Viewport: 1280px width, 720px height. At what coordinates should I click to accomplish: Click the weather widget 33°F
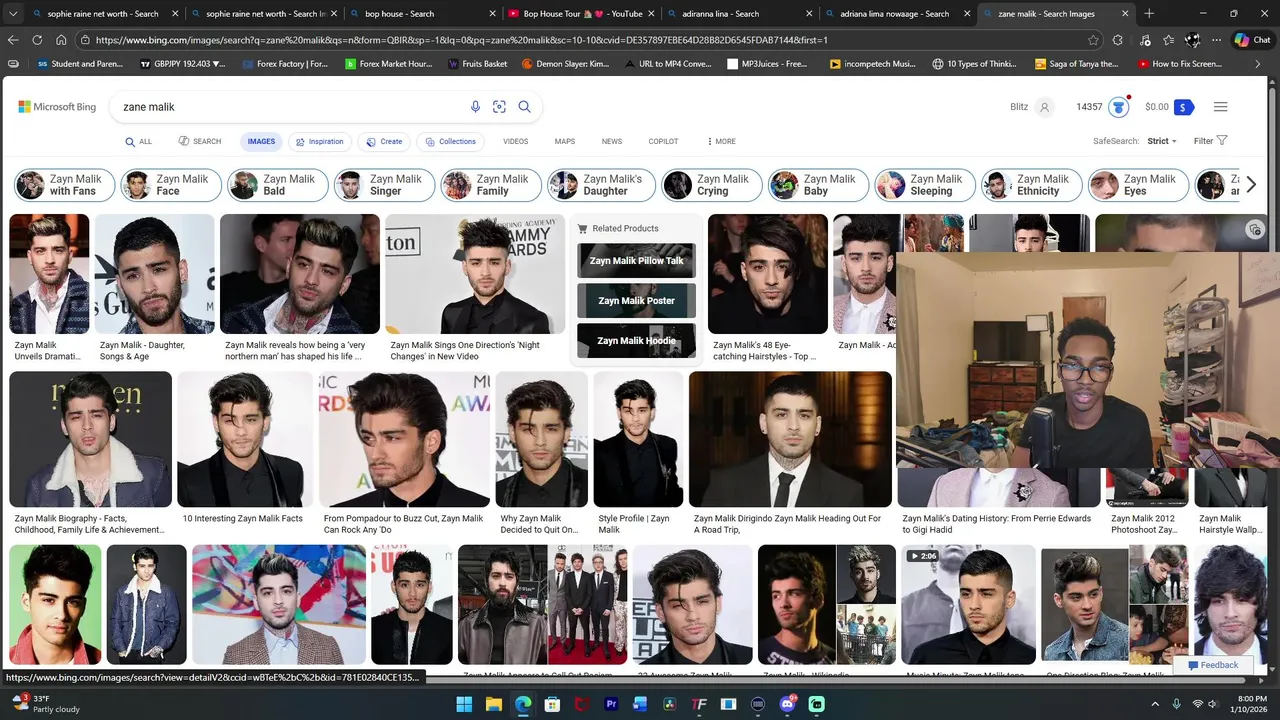coord(46,704)
